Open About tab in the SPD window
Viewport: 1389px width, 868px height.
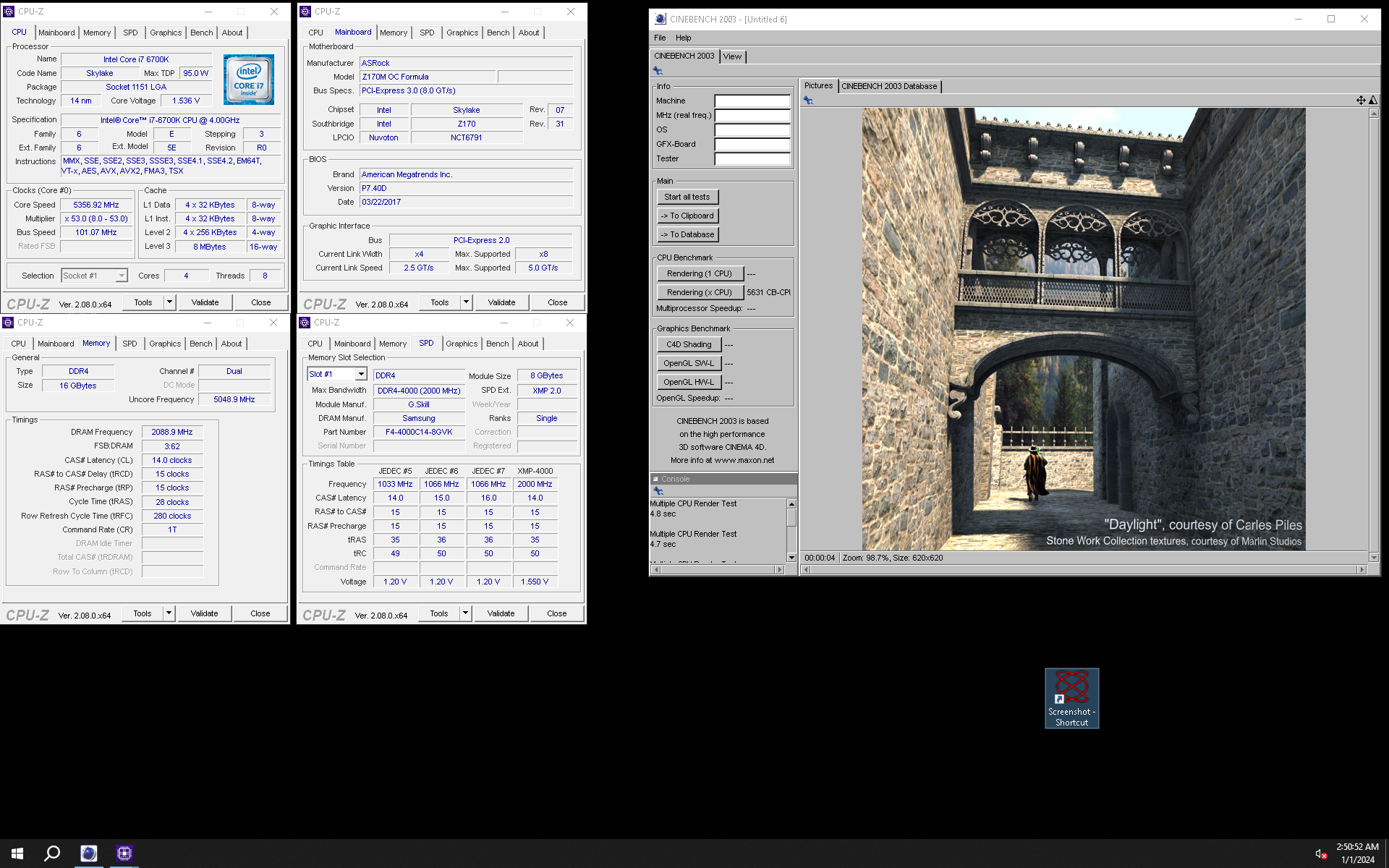pyautogui.click(x=527, y=344)
